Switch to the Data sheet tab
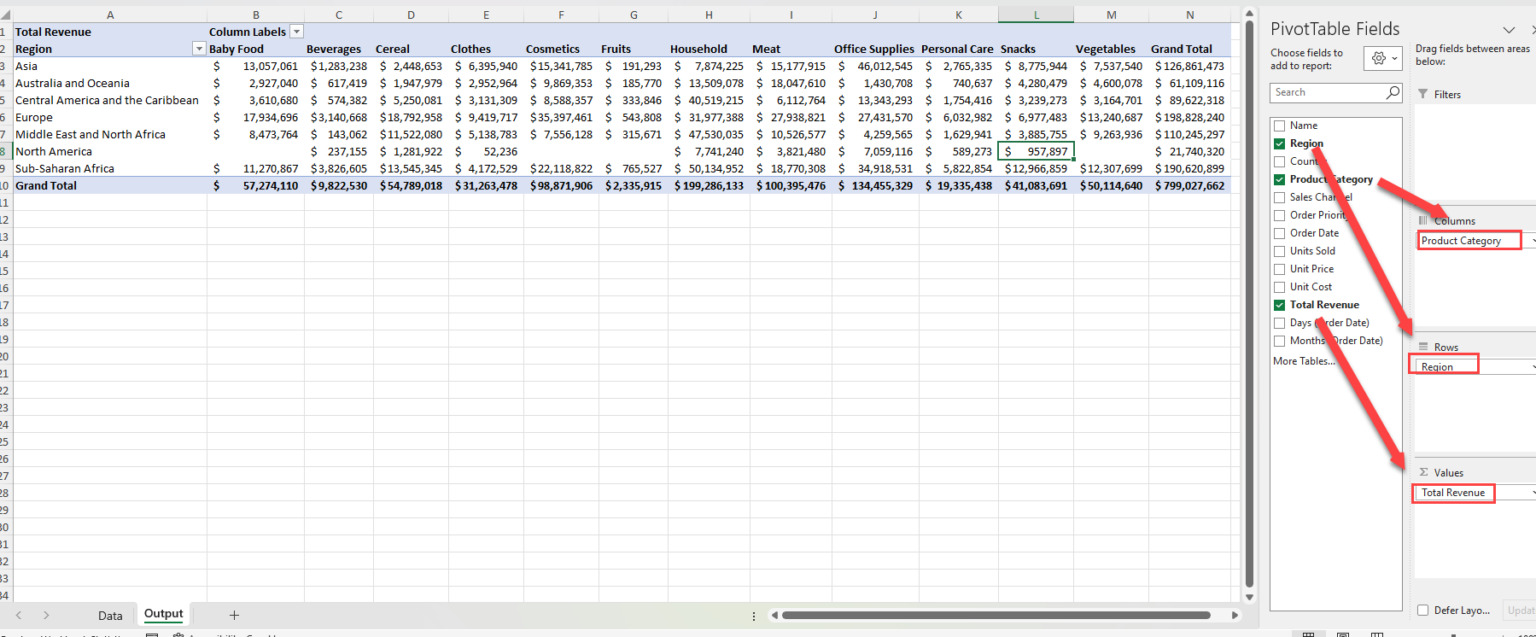The image size is (1536, 637). pos(110,615)
